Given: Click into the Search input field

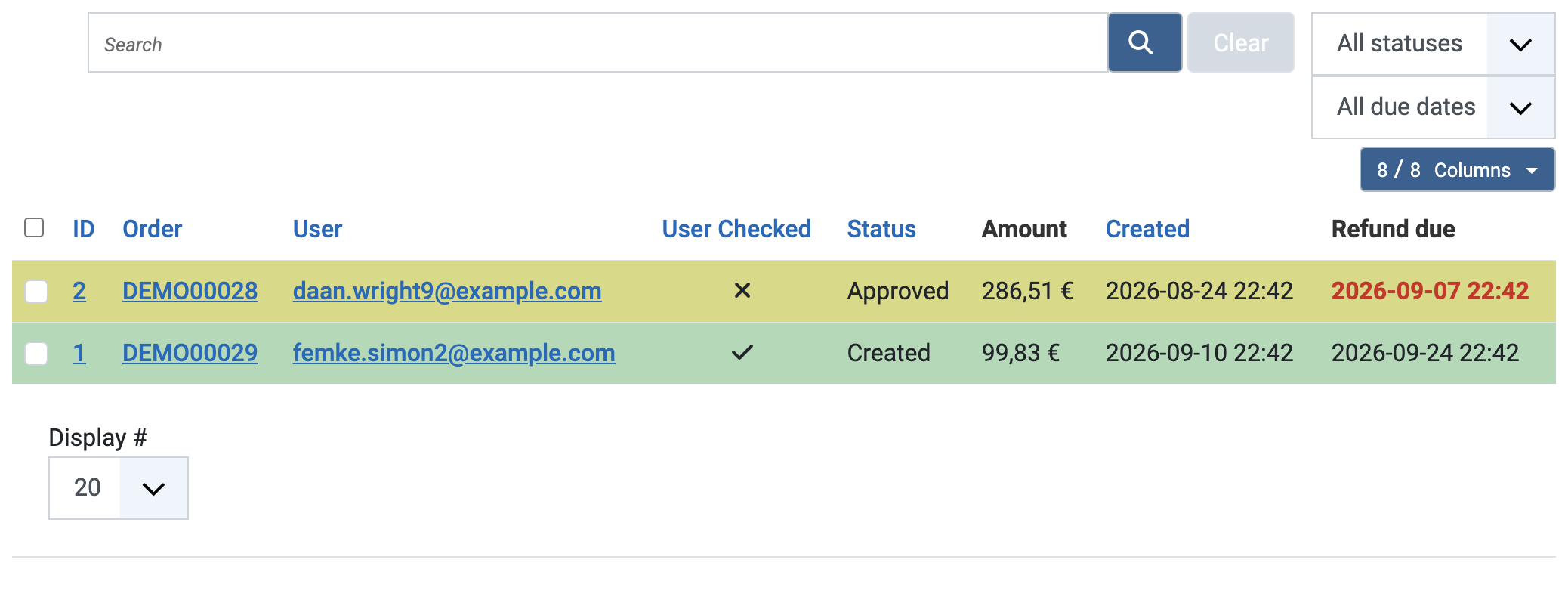Looking at the screenshot, I should click(598, 42).
